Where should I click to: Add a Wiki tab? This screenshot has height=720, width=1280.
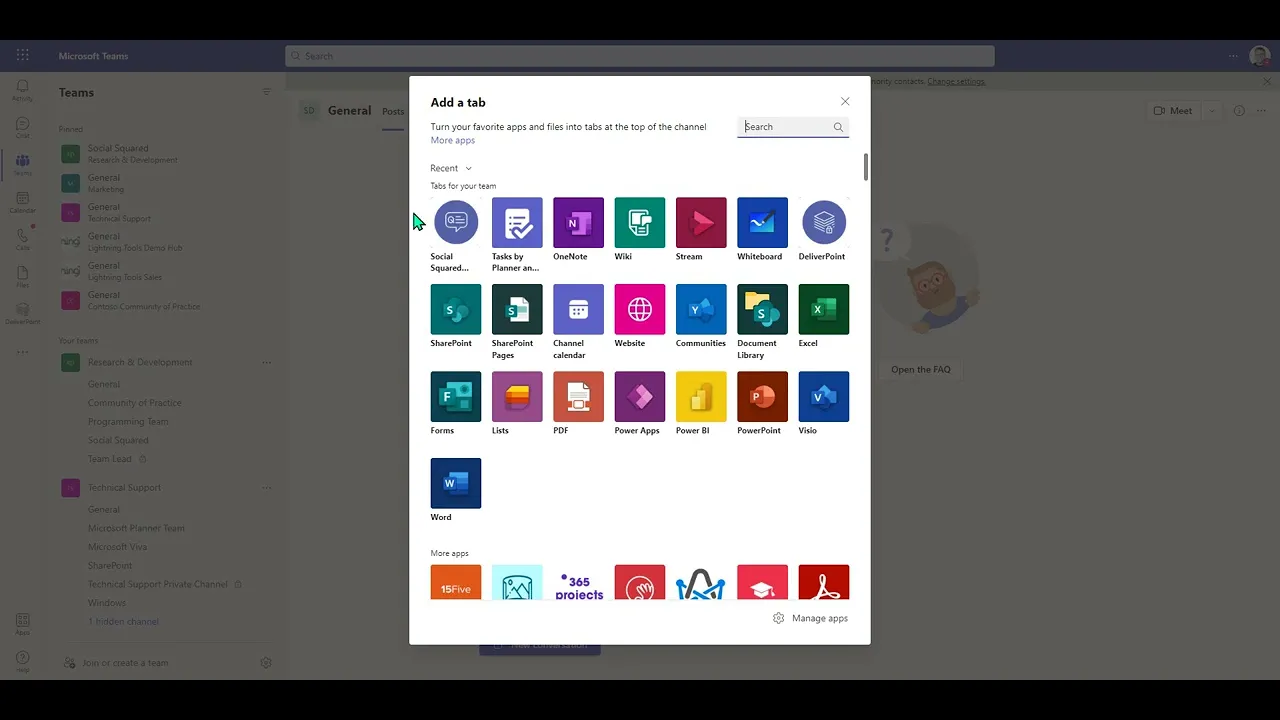tap(640, 222)
